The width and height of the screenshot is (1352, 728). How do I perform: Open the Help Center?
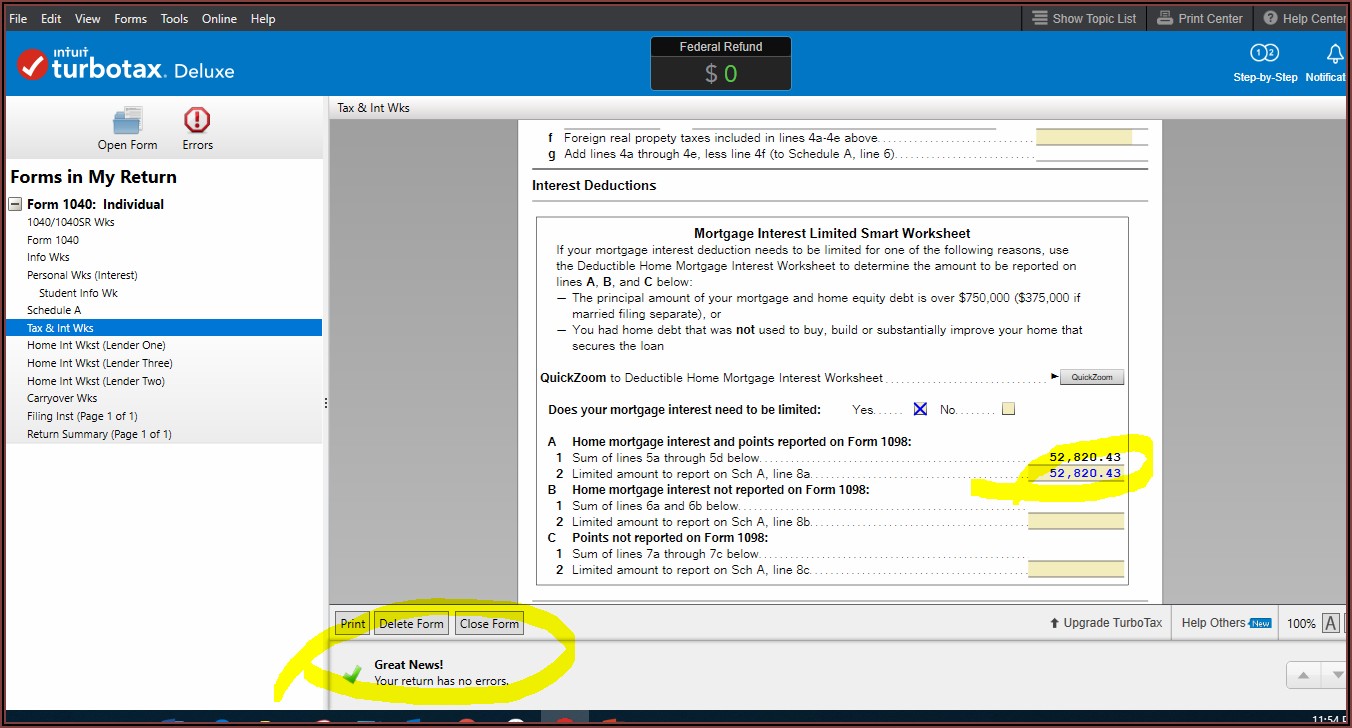(1304, 18)
